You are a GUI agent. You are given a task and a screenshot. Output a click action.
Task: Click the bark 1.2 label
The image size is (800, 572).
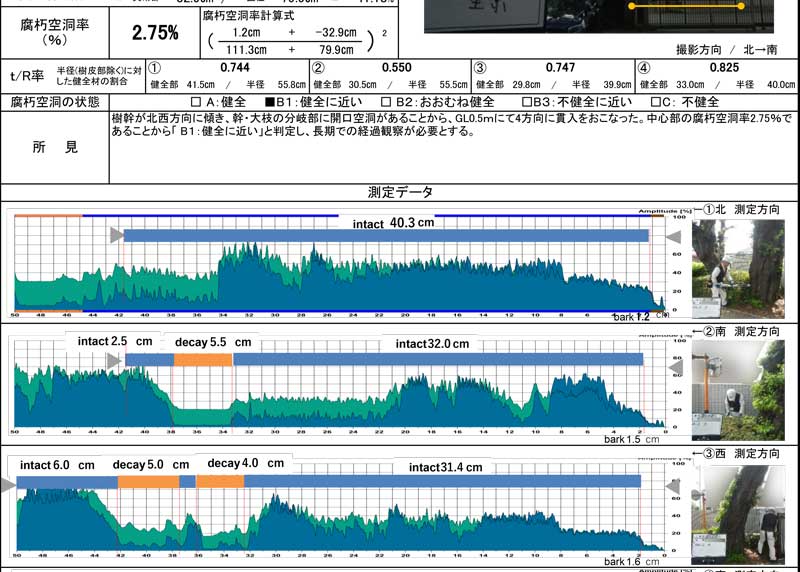click(631, 317)
